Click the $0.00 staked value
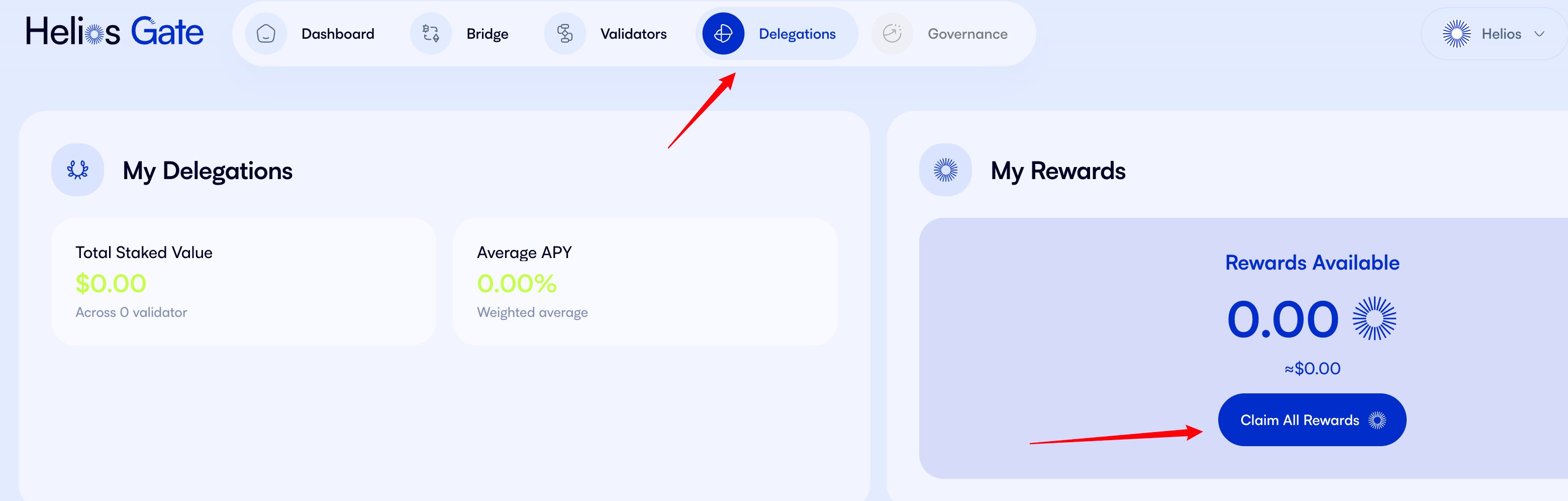 tap(111, 283)
